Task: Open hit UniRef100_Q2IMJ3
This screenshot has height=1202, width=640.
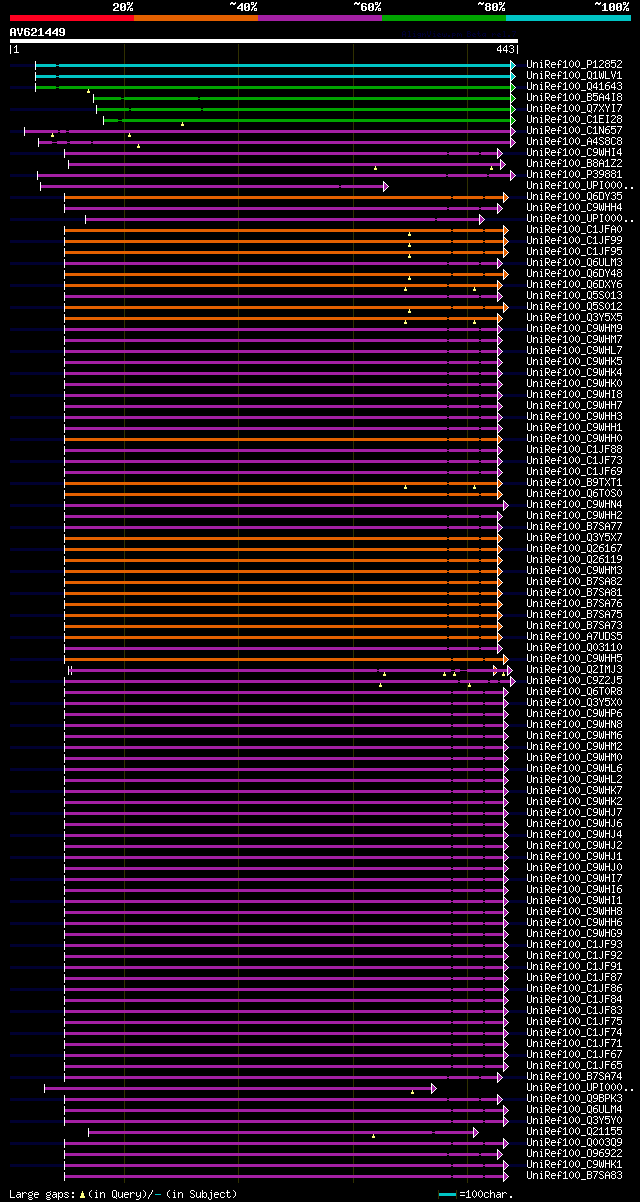Action: (x=575, y=669)
